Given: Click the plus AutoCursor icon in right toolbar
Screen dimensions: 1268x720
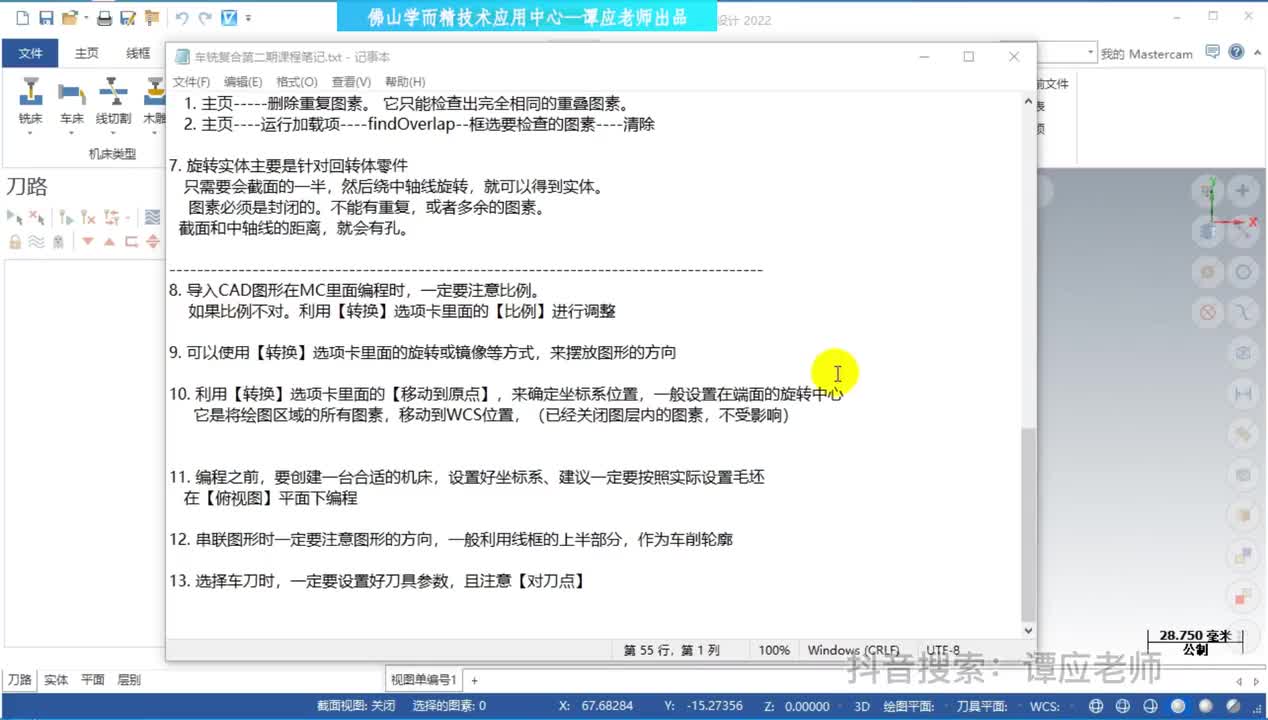Looking at the screenshot, I should tap(1243, 190).
